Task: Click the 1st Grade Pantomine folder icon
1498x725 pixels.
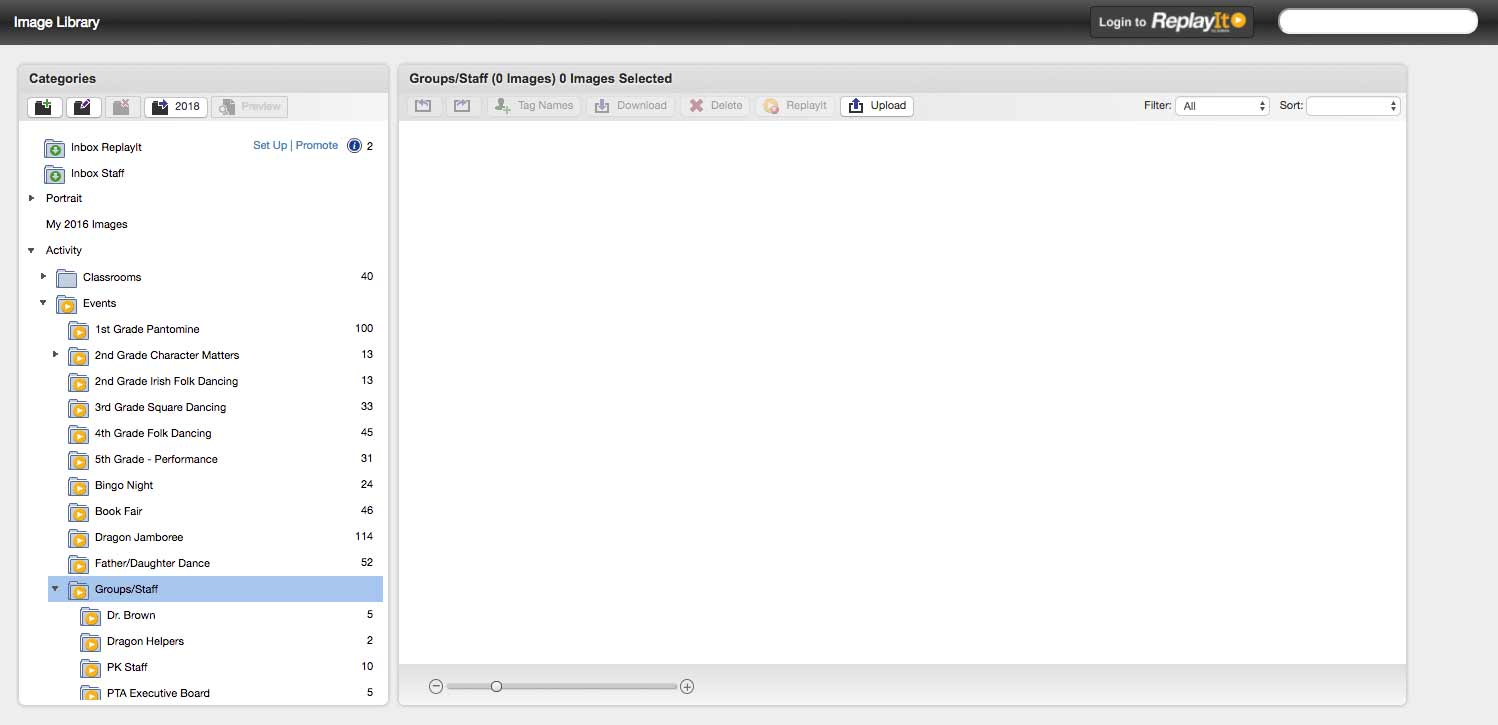Action: 79,330
